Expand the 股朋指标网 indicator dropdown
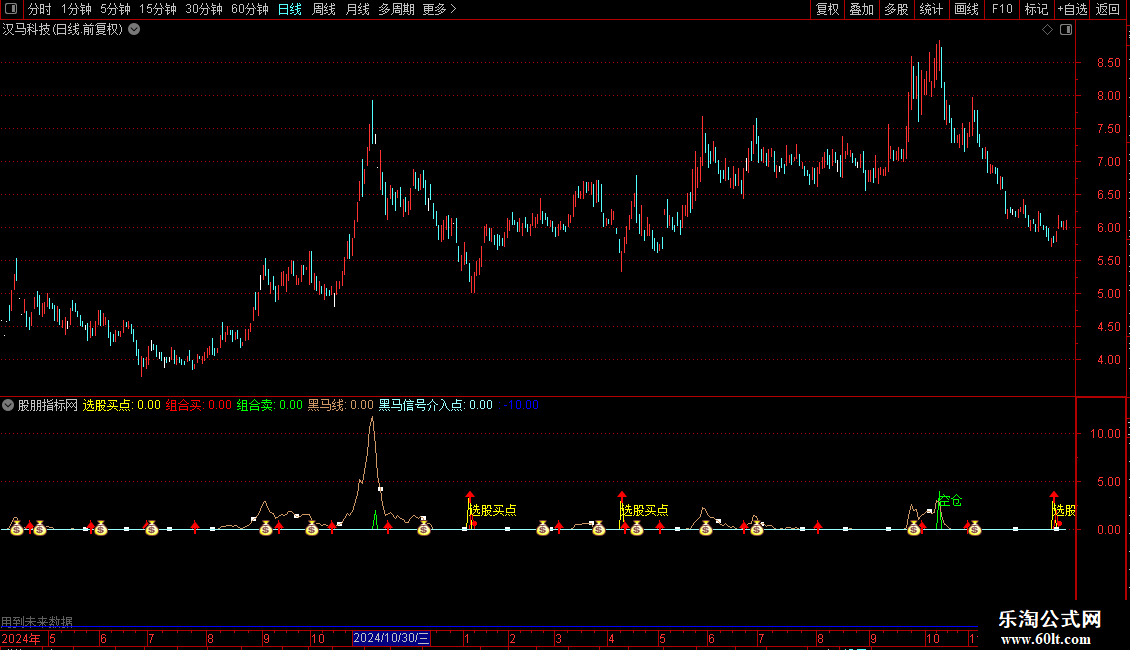The image size is (1130, 650). coord(8,405)
